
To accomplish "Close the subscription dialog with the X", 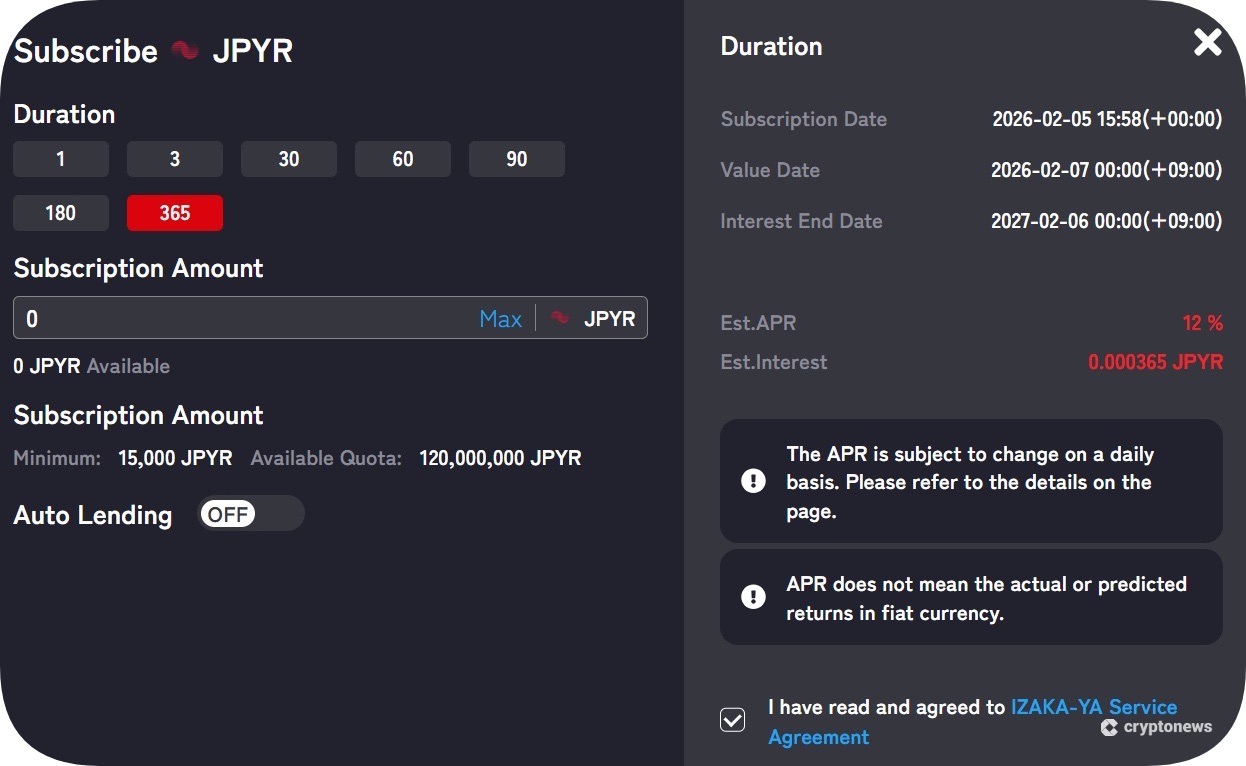I will click(x=1207, y=42).
